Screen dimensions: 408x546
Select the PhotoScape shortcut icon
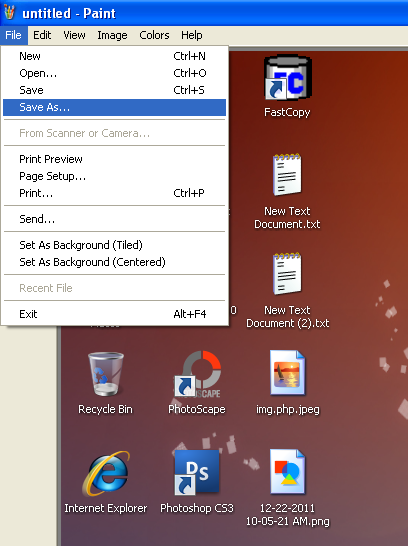click(x=197, y=374)
